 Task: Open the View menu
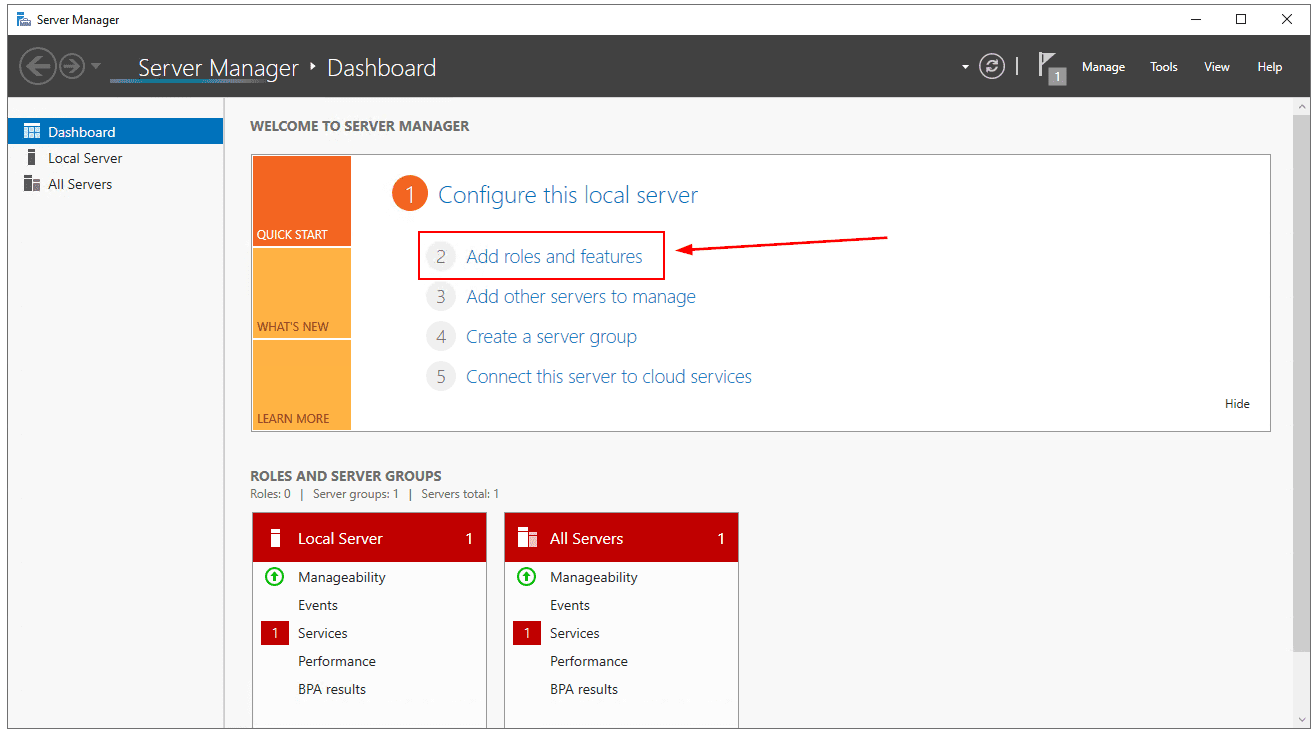(x=1217, y=67)
